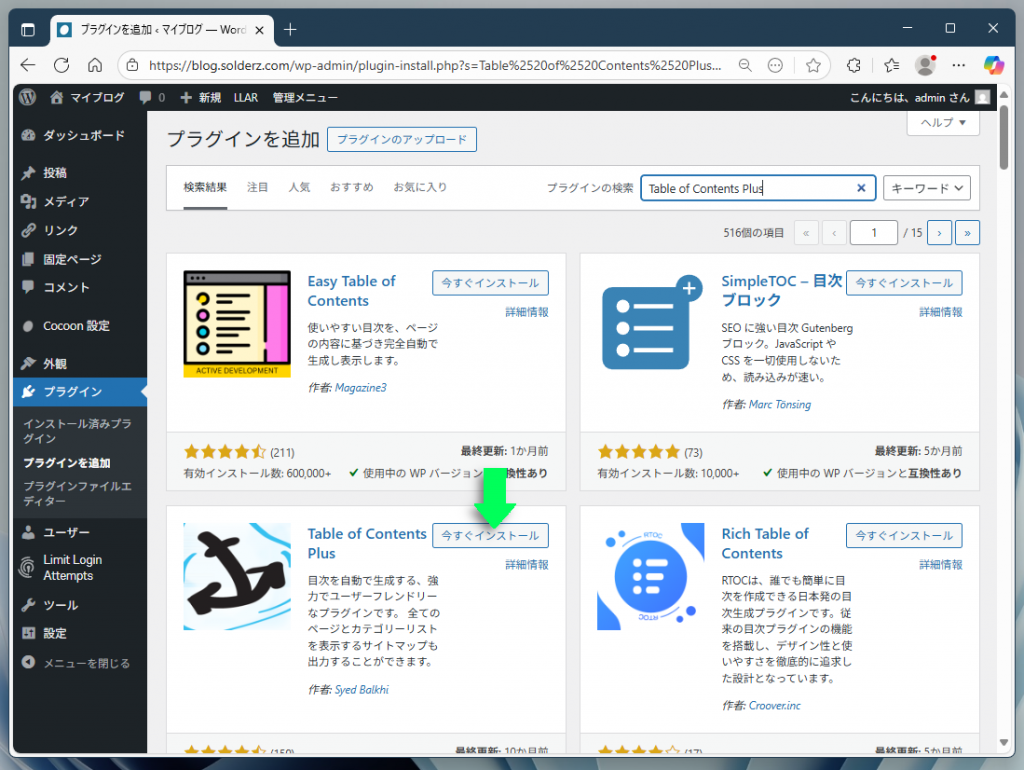Open the 設定 sliders icon

click(29, 632)
